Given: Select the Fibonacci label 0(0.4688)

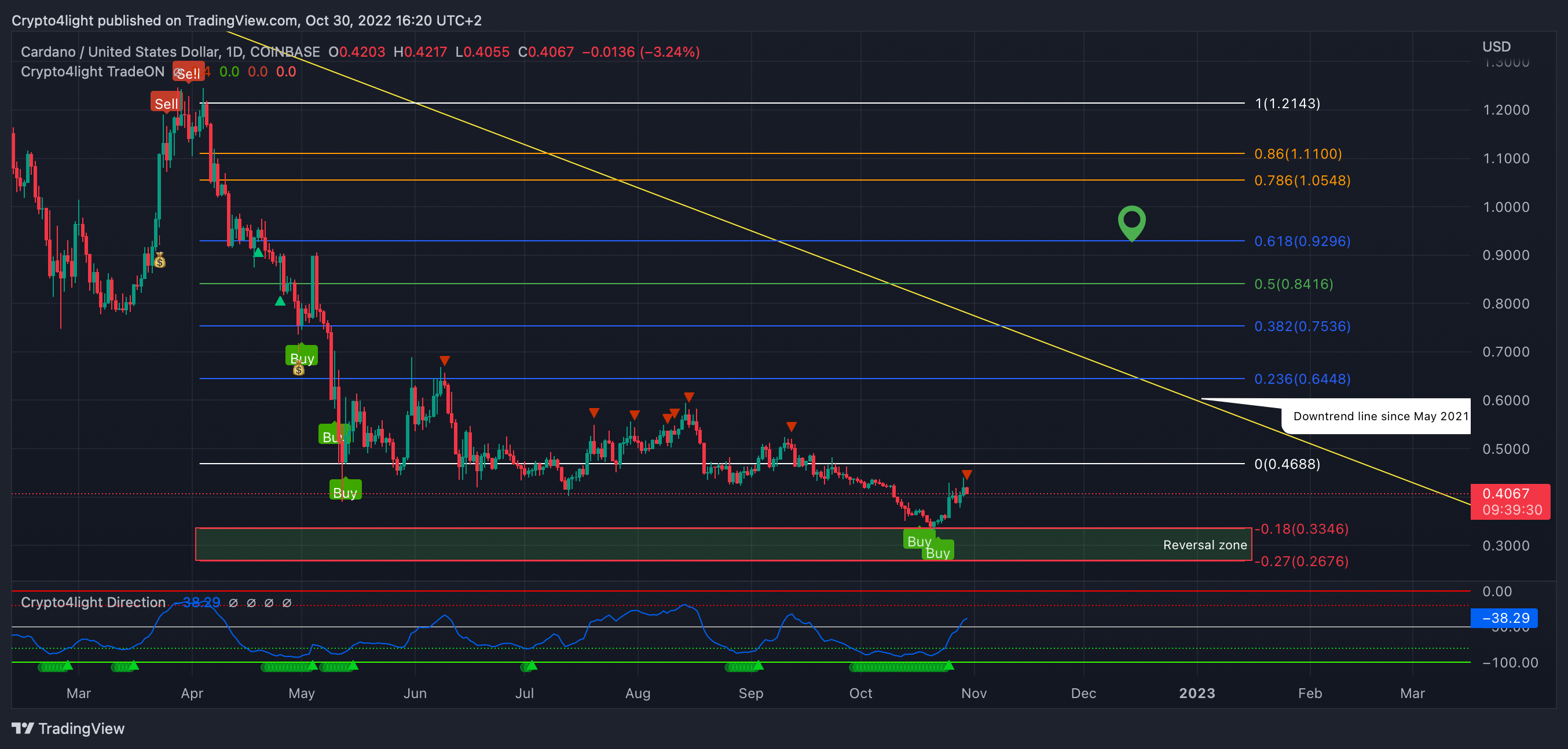Looking at the screenshot, I should (1287, 464).
